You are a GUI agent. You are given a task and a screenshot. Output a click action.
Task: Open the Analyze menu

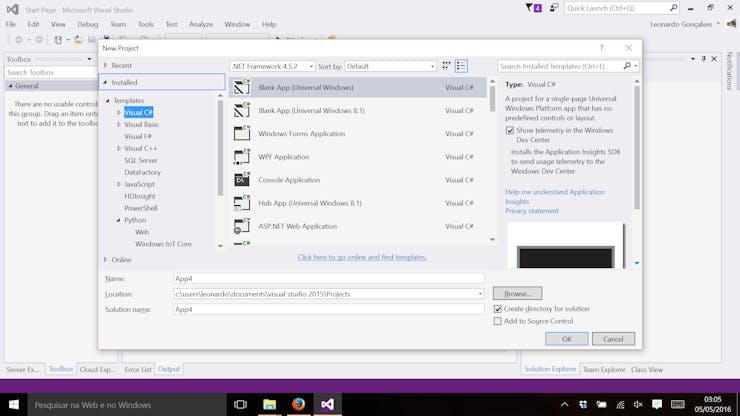point(201,24)
